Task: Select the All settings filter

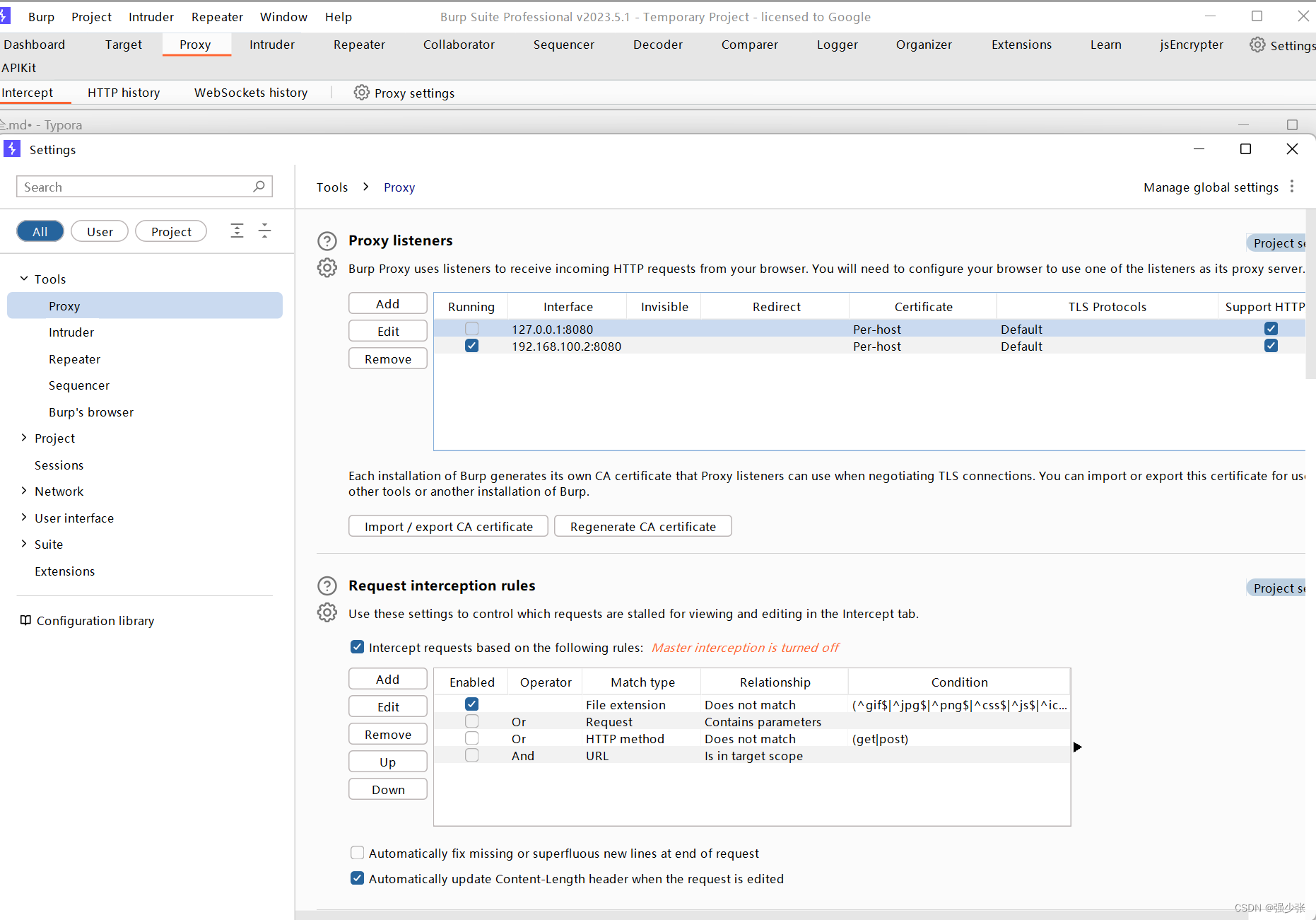Action: (40, 231)
